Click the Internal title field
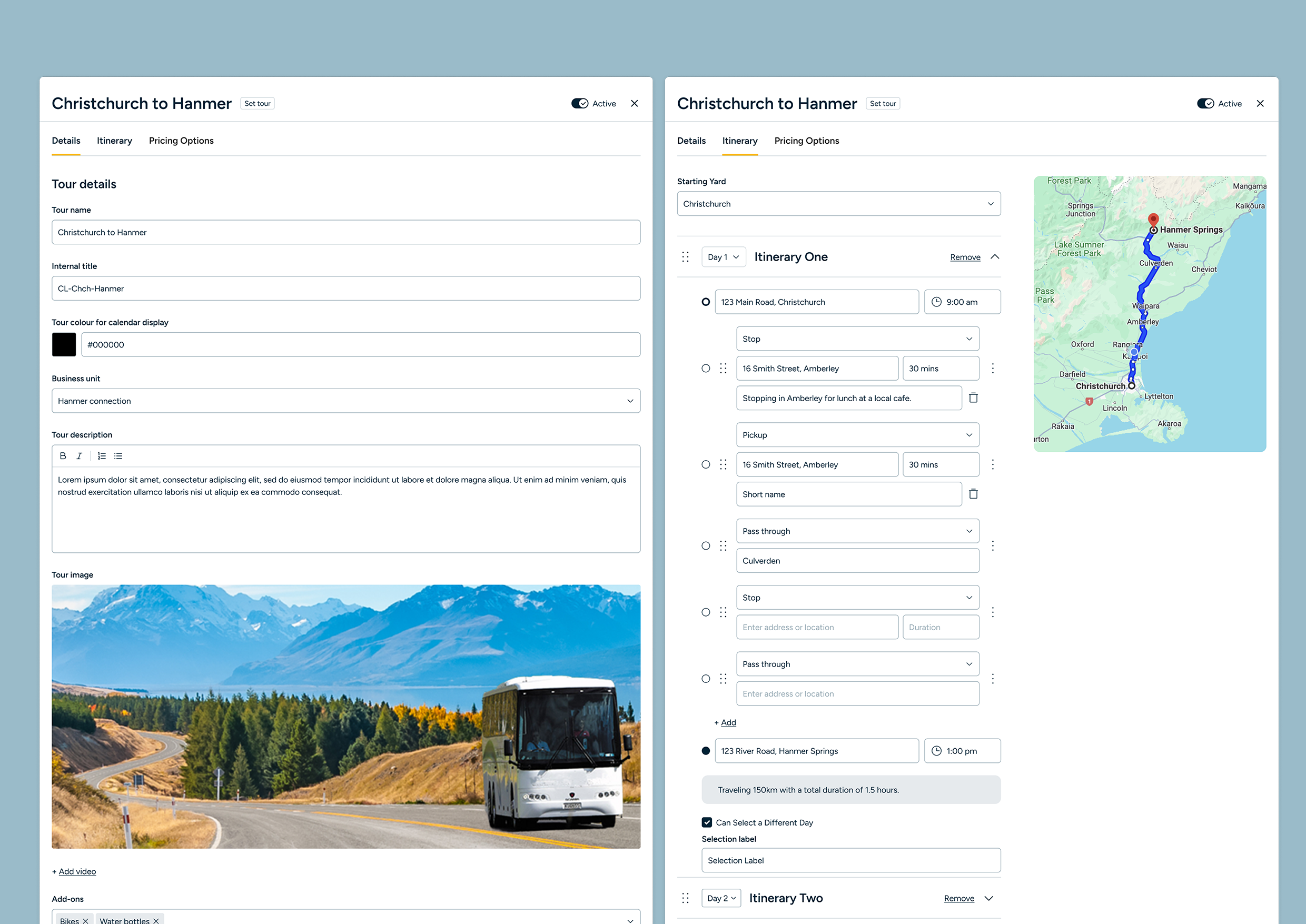The height and width of the screenshot is (924, 1306). [346, 289]
